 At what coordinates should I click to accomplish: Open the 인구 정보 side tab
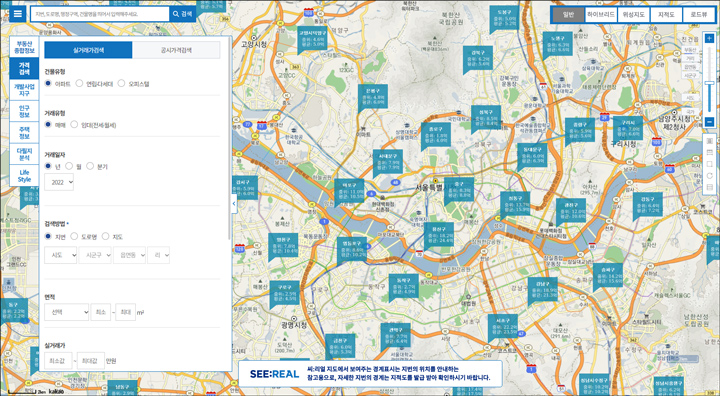tap(24, 111)
